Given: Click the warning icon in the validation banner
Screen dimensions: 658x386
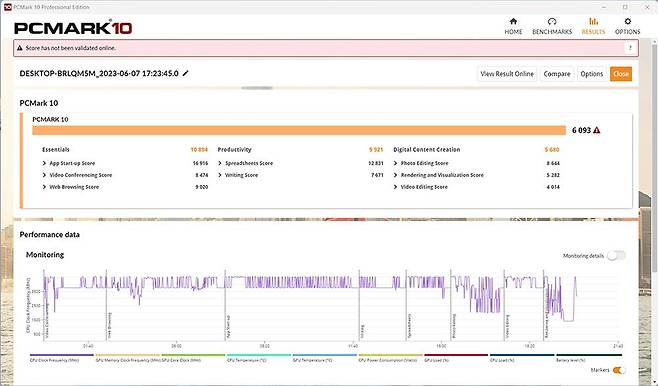Looking at the screenshot, I should [x=19, y=48].
